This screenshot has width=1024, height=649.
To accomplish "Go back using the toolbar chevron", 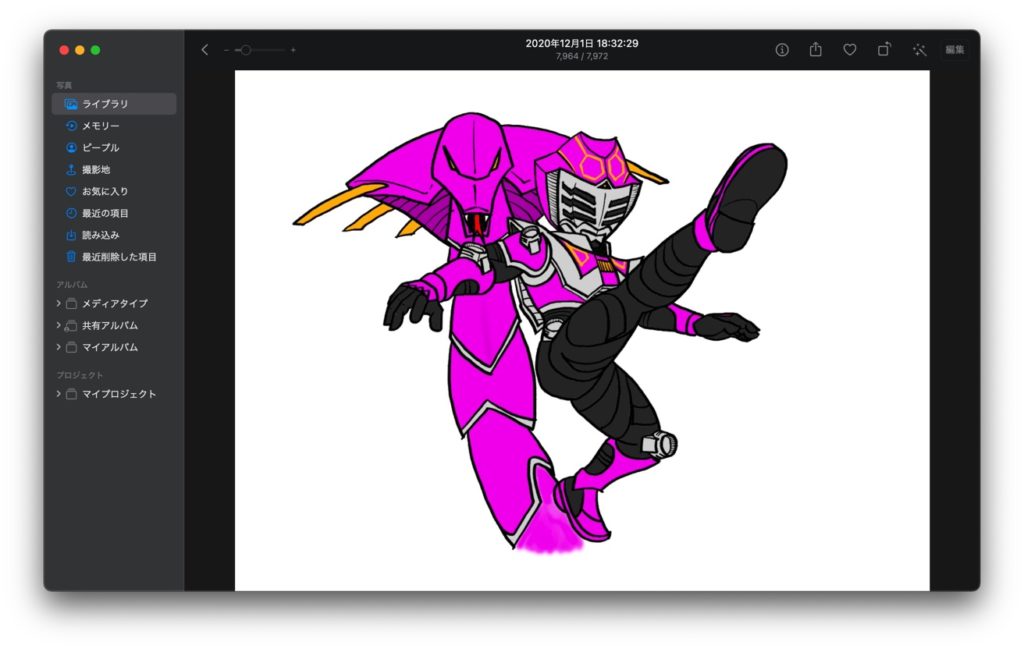I will click(204, 50).
